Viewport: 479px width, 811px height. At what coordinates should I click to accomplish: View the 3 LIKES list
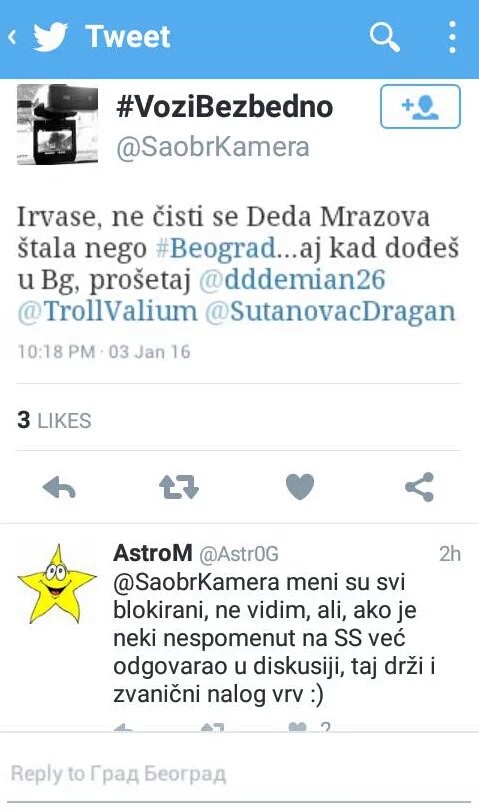coord(54,420)
